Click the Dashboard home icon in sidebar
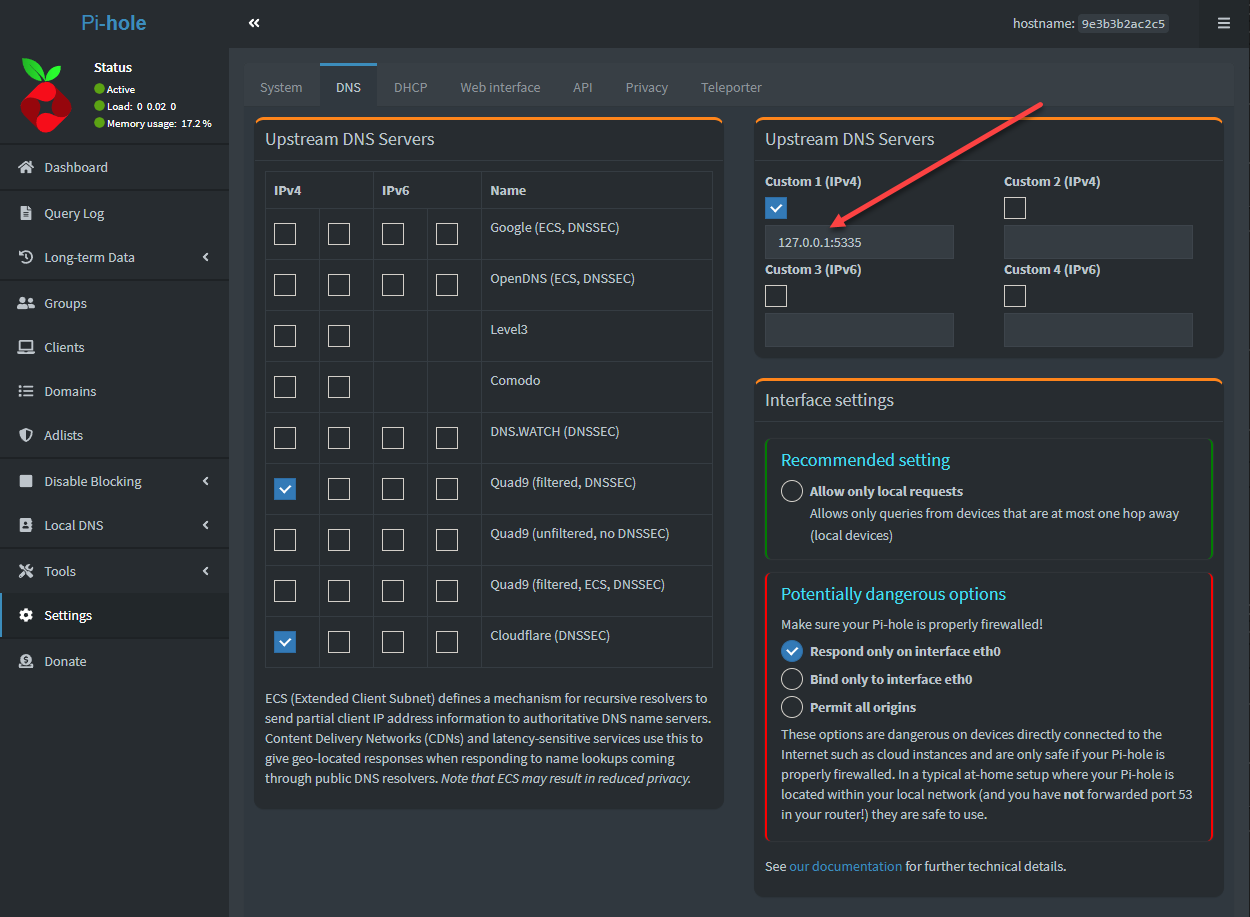Screen dimensions: 1250x917 (x=26, y=167)
